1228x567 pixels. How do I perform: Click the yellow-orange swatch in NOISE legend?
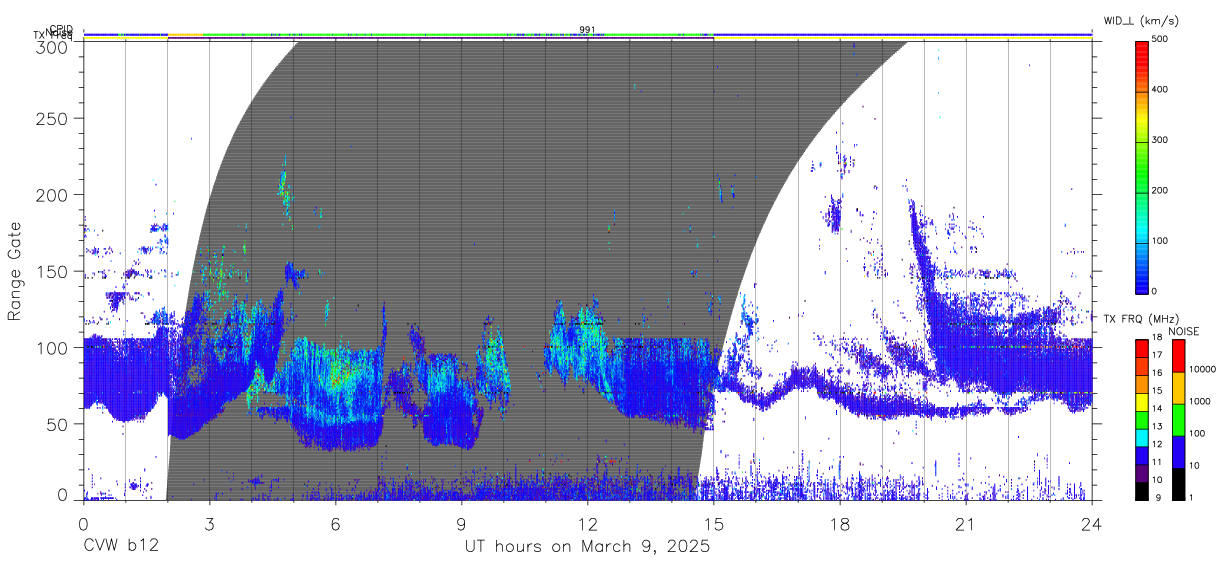1178,387
